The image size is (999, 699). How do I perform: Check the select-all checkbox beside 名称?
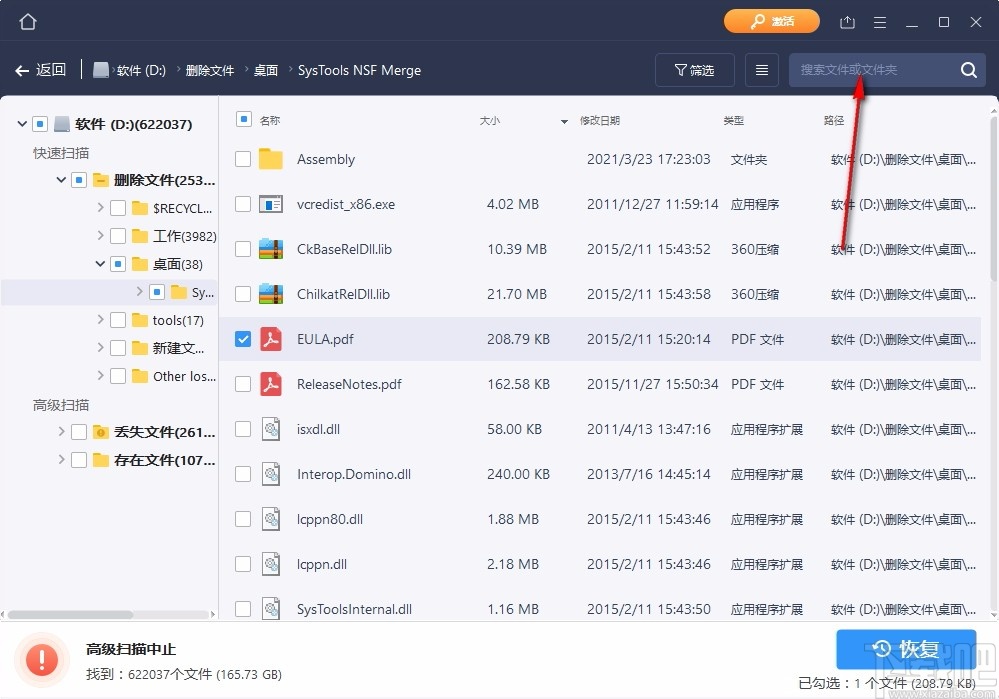pos(242,118)
